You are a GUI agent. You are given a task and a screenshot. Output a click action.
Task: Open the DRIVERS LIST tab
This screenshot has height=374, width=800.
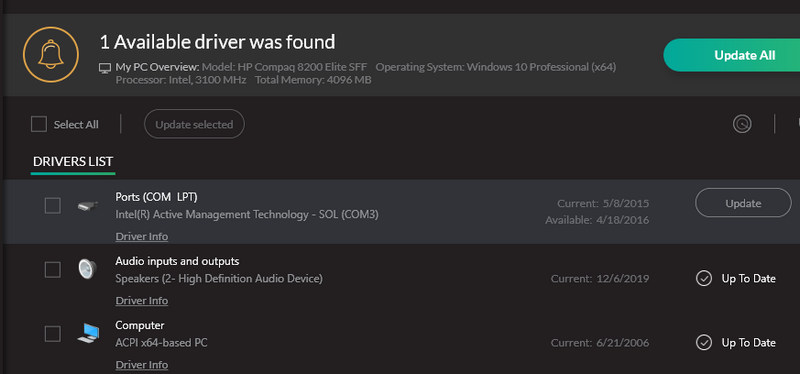73,162
